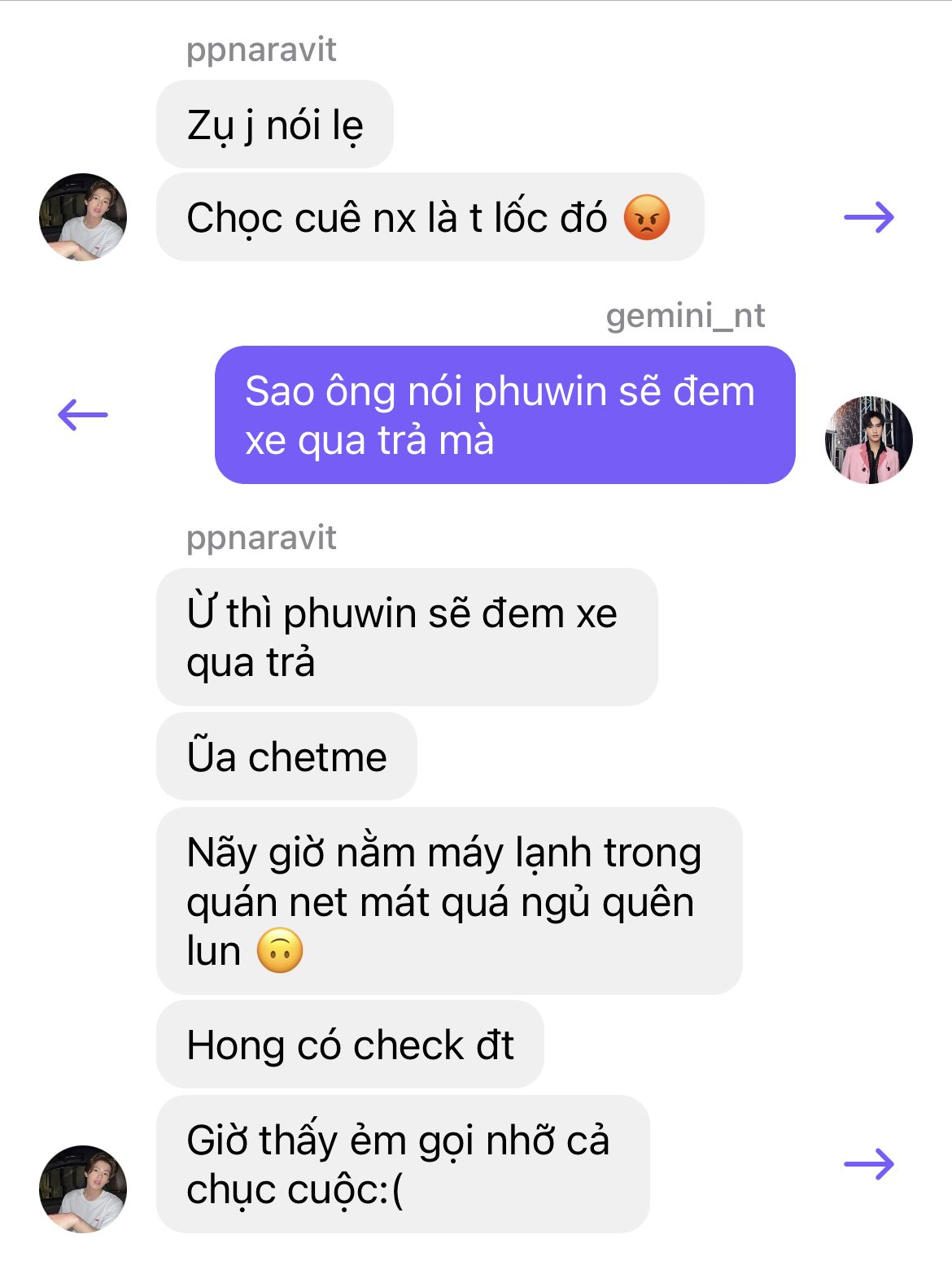Tap the right arrow beside the angry emoji message

pyautogui.click(x=869, y=217)
